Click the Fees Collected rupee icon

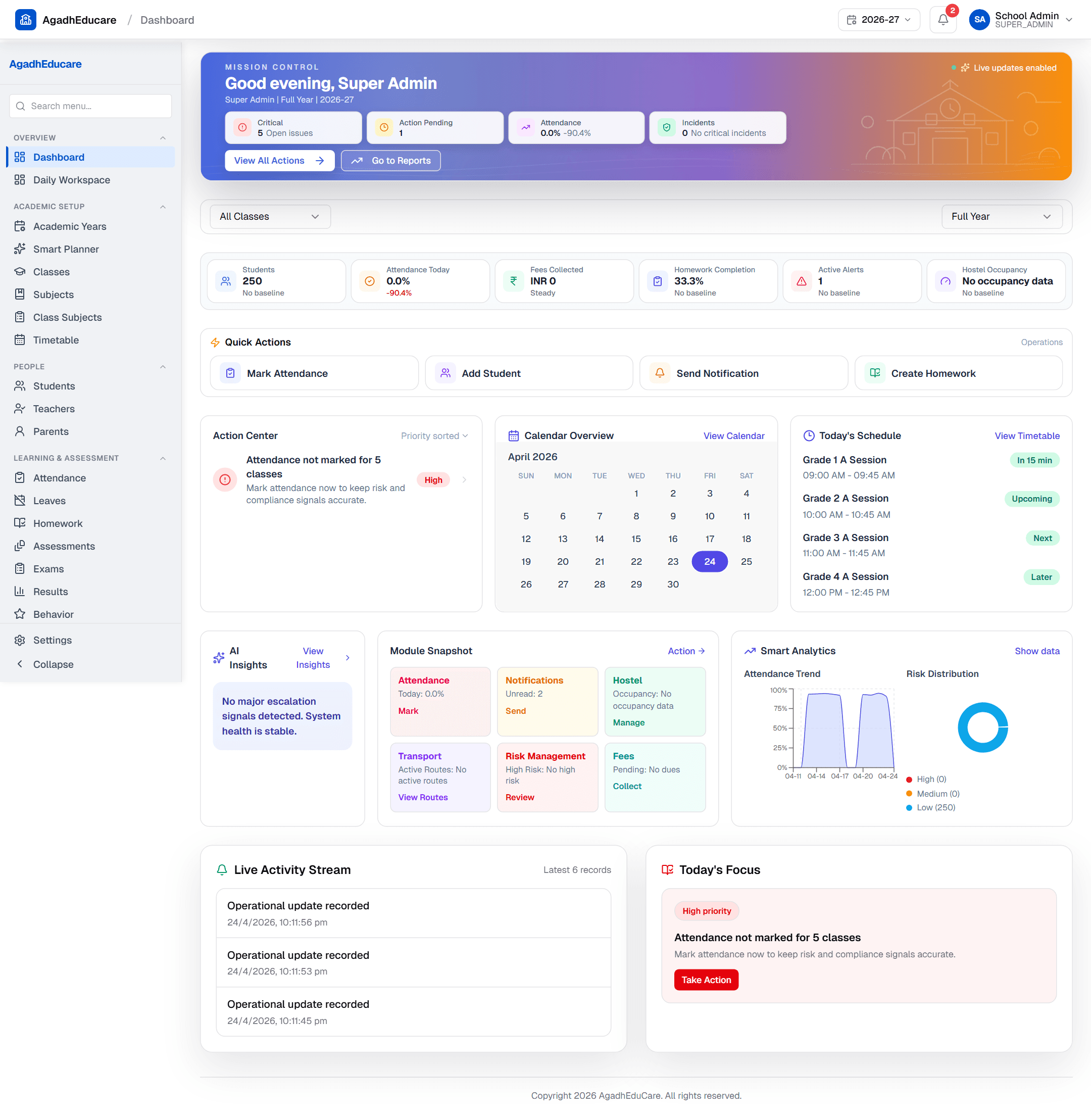coord(513,281)
